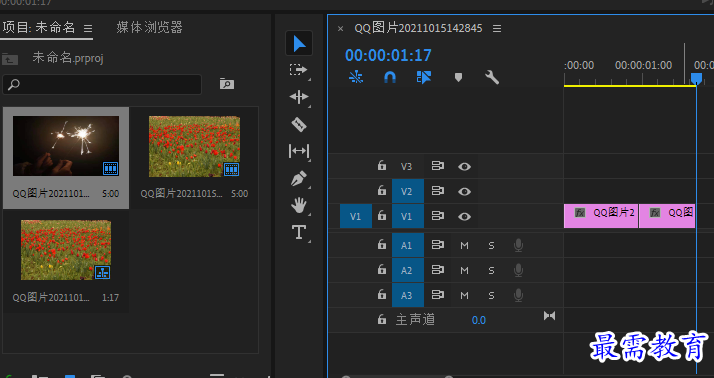This screenshot has width=714, height=378.
Task: Toggle sync lock for A1
Action: coord(438,245)
